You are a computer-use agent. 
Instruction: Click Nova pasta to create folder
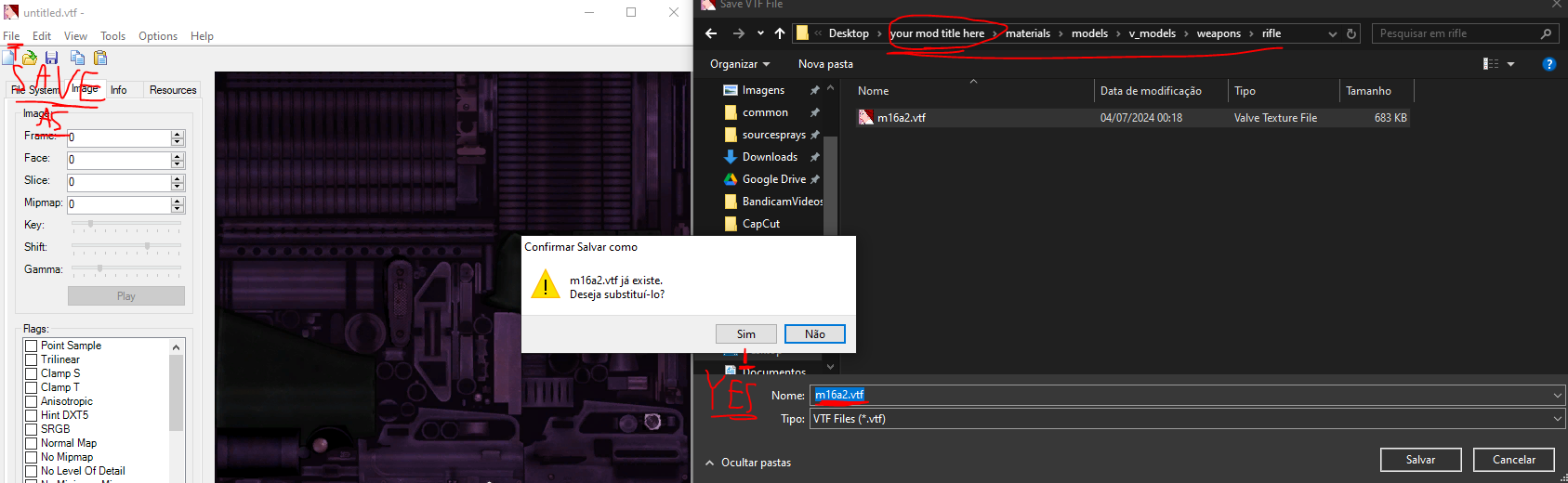pos(825,64)
